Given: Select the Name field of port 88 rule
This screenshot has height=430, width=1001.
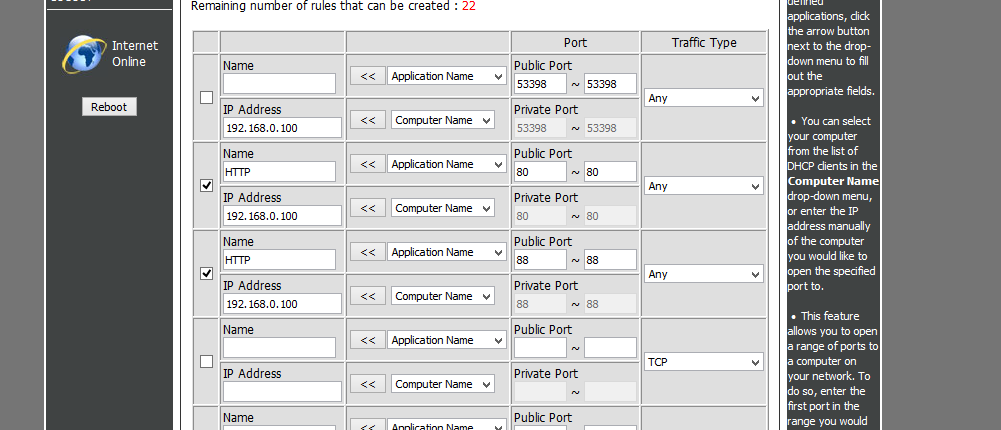Looking at the screenshot, I should [x=279, y=260].
